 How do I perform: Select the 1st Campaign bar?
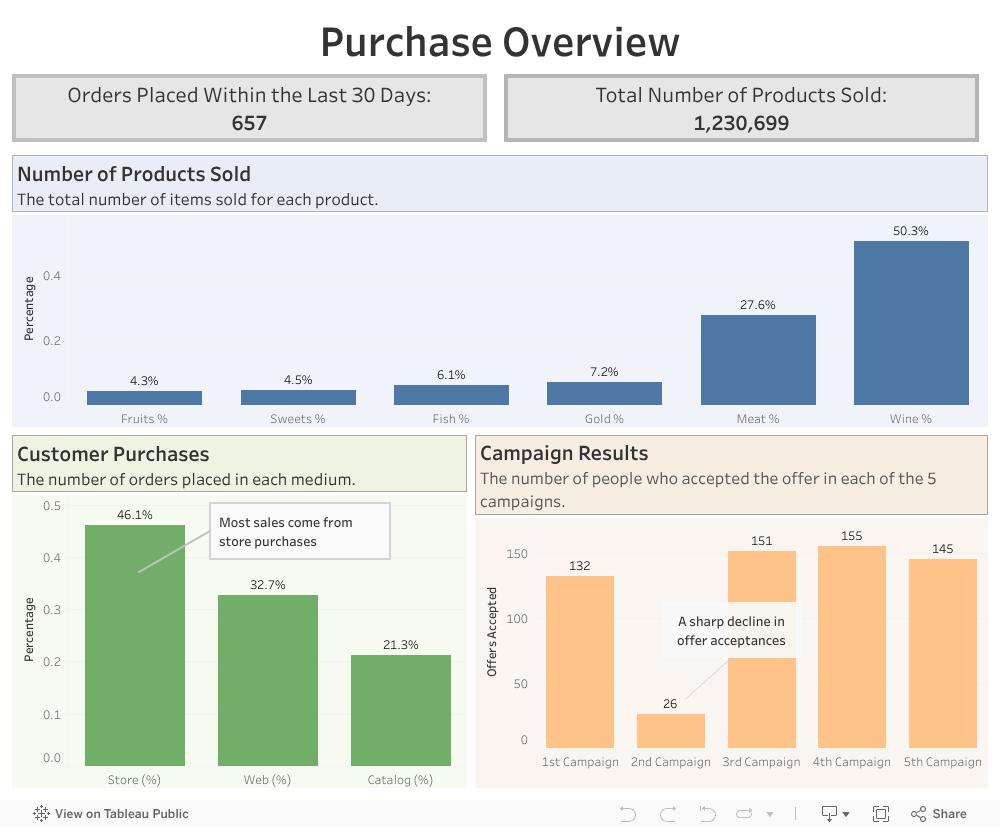[x=580, y=662]
